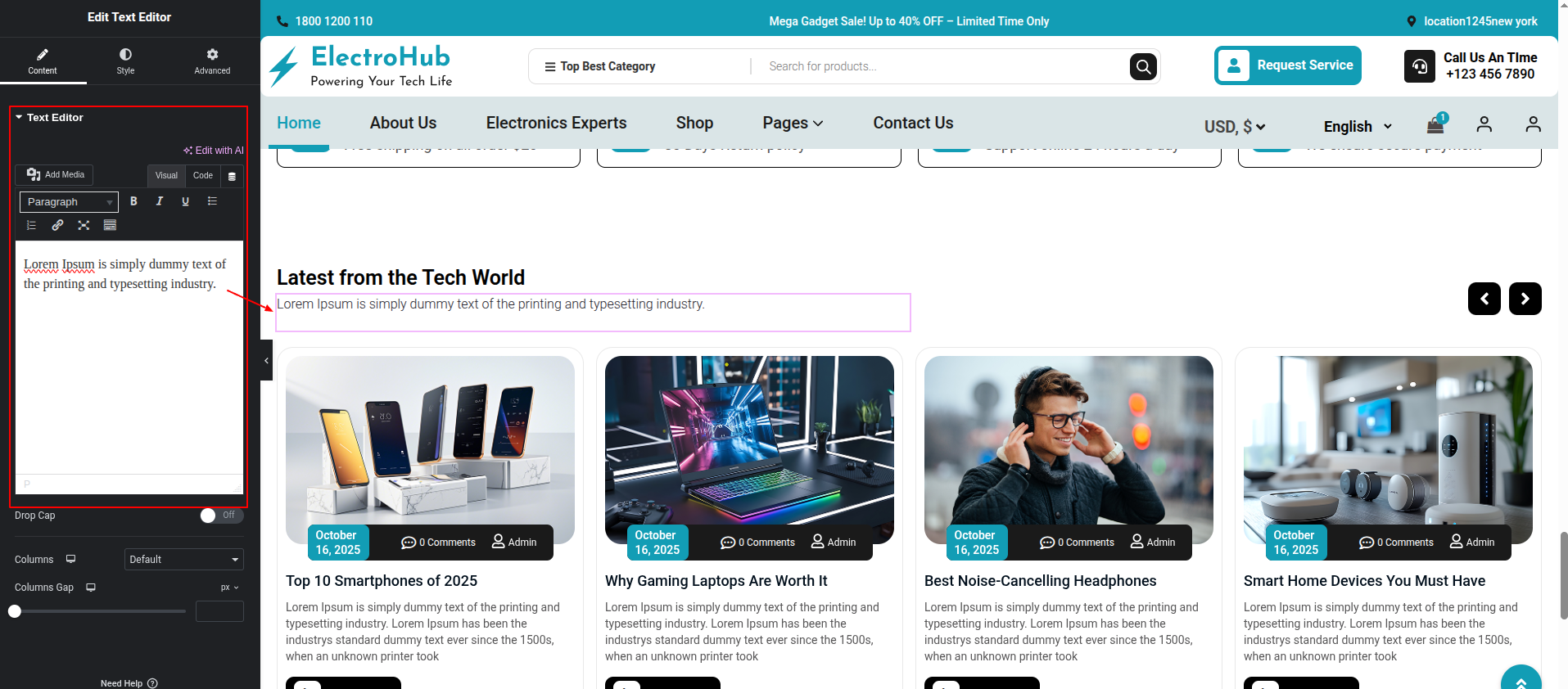Apply bold formatting in text editor
Image resolution: width=1568 pixels, height=689 pixels.
133,201
